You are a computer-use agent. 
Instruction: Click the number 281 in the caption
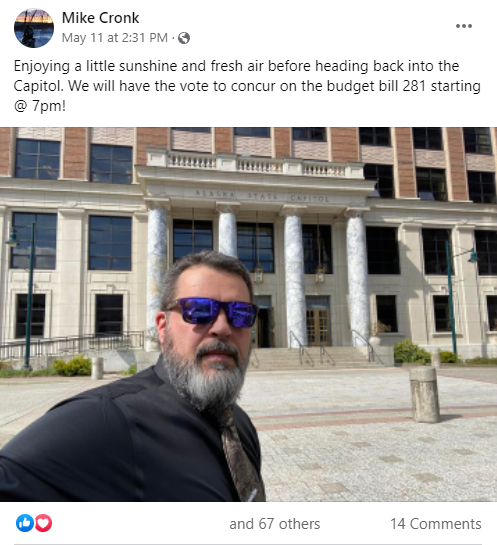click(x=414, y=86)
